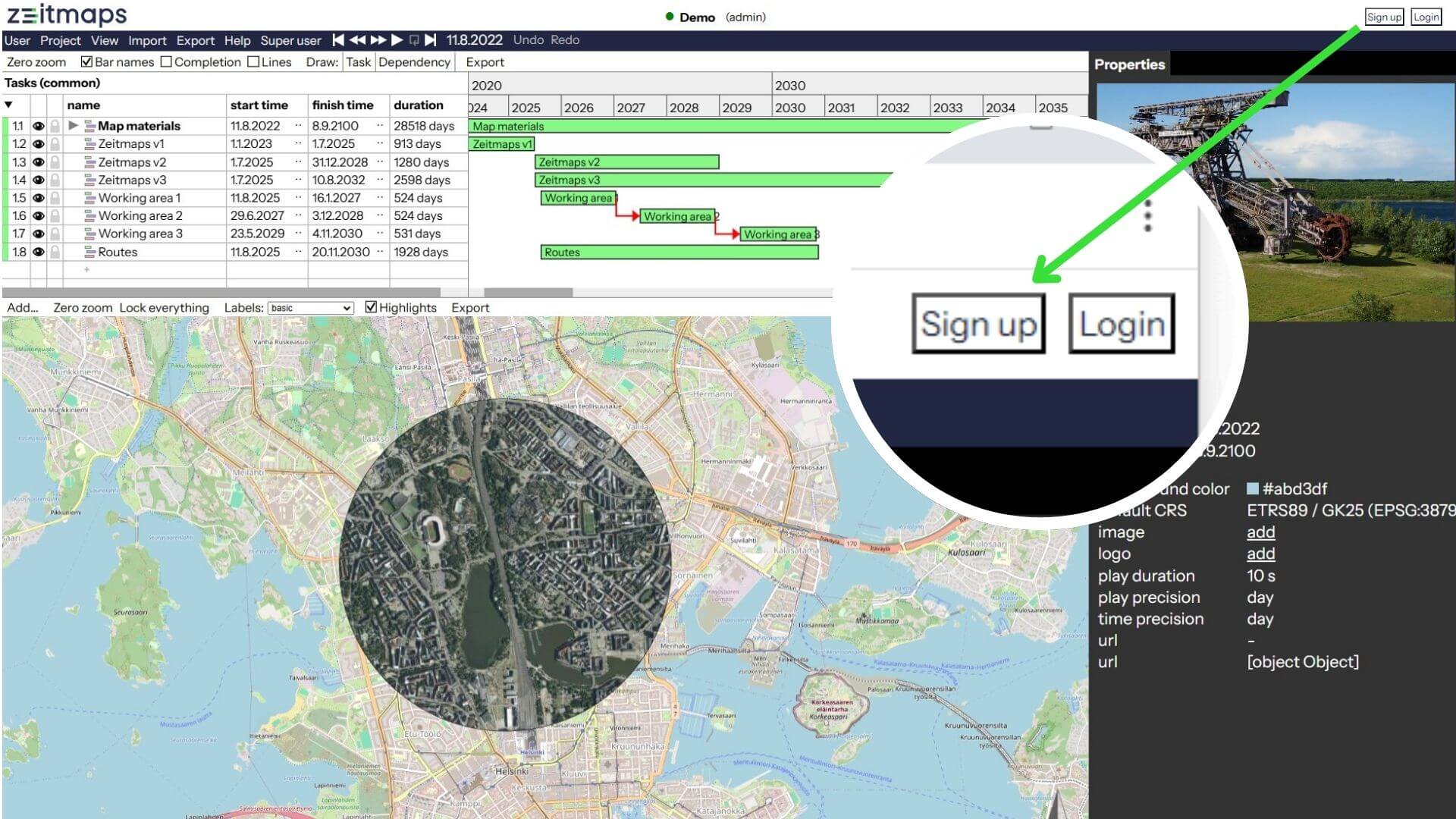Click the Add... button above the map

tap(23, 308)
